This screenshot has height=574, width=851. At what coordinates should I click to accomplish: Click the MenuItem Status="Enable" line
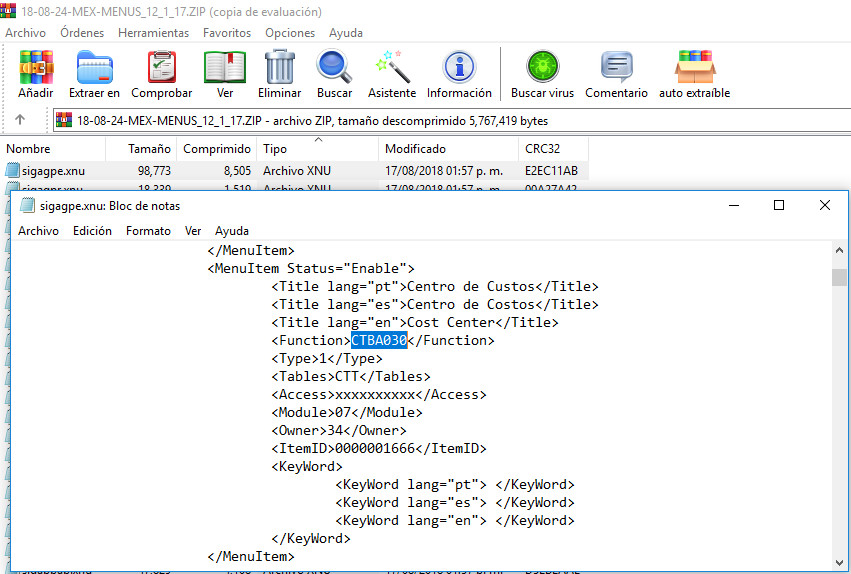[311, 269]
